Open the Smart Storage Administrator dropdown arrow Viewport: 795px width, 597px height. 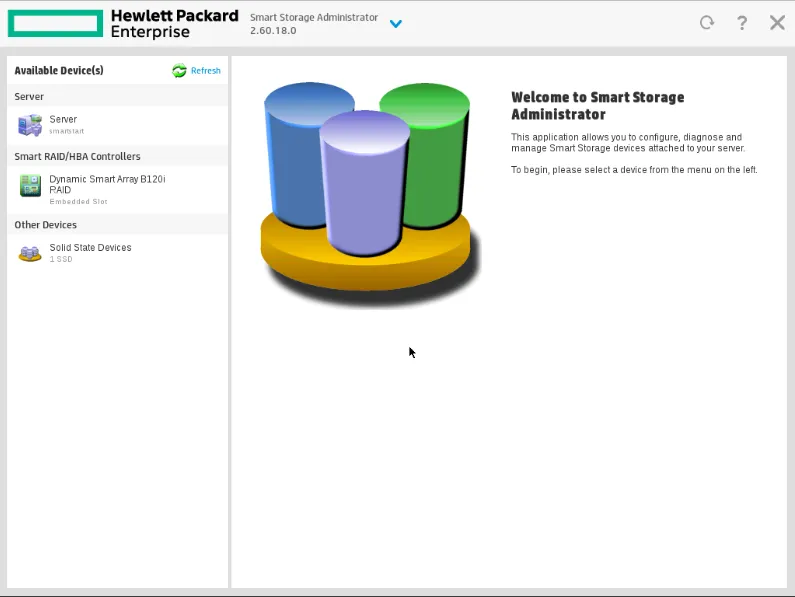tap(395, 24)
